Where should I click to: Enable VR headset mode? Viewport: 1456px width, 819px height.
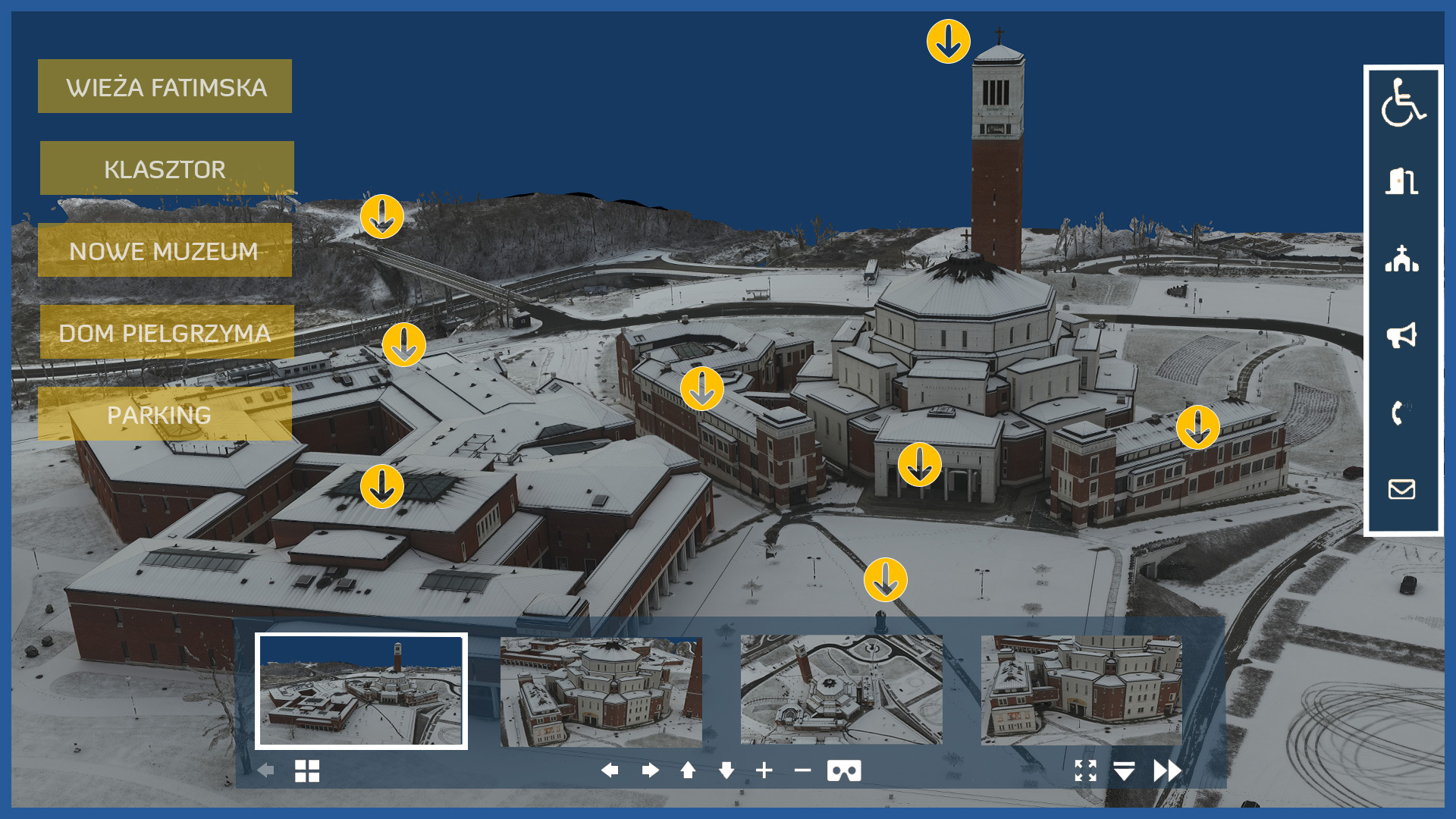[844, 771]
